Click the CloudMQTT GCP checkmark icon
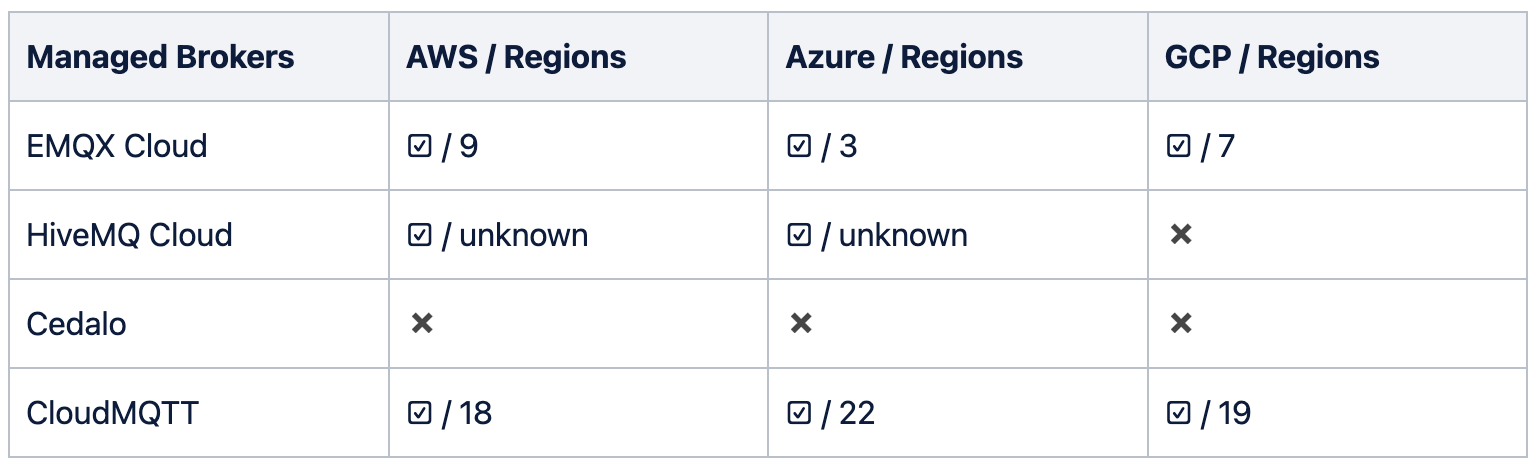Screen dimensions: 1536x468 point(1179,413)
